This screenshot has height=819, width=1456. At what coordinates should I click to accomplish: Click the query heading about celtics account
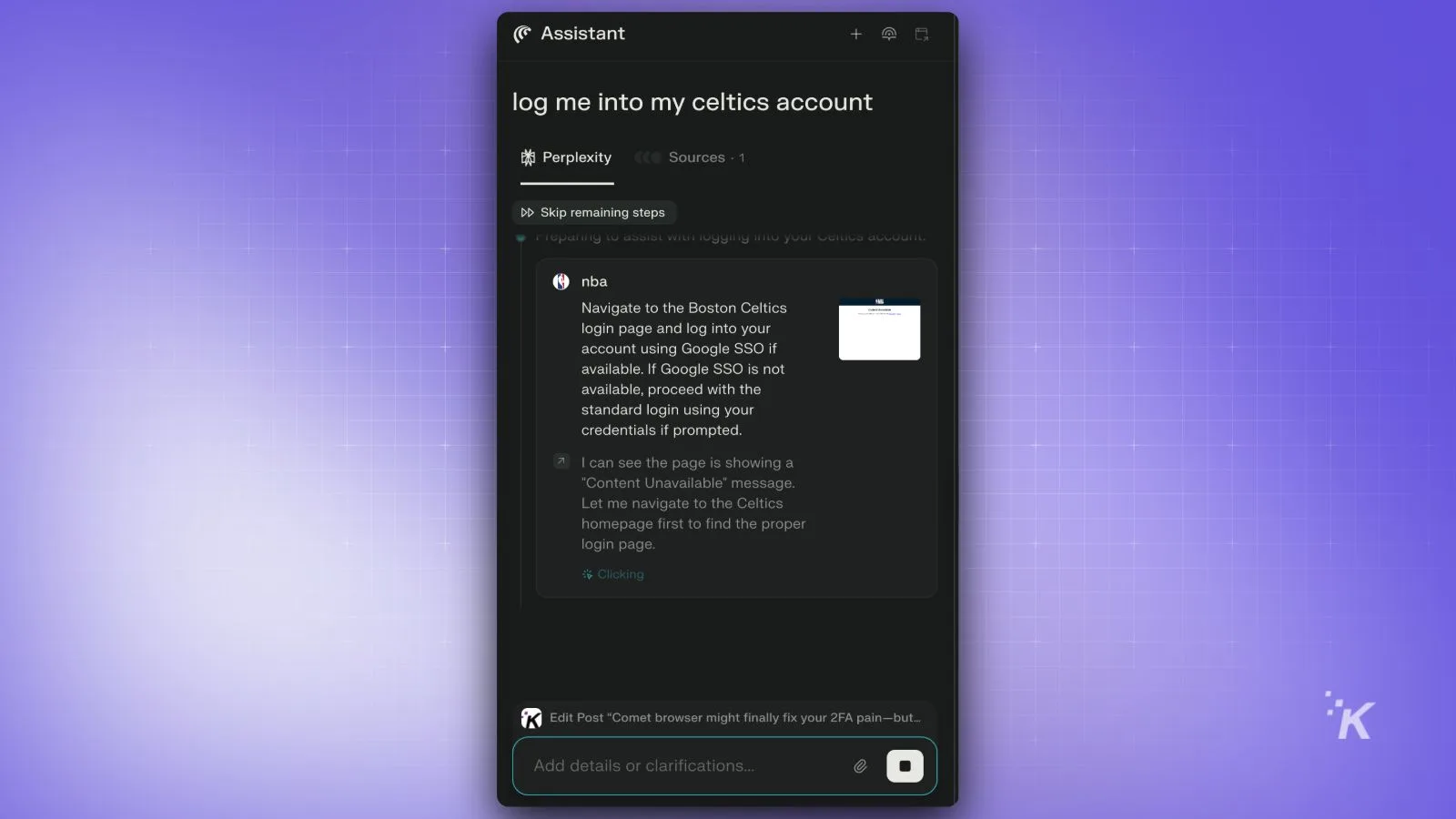(692, 102)
